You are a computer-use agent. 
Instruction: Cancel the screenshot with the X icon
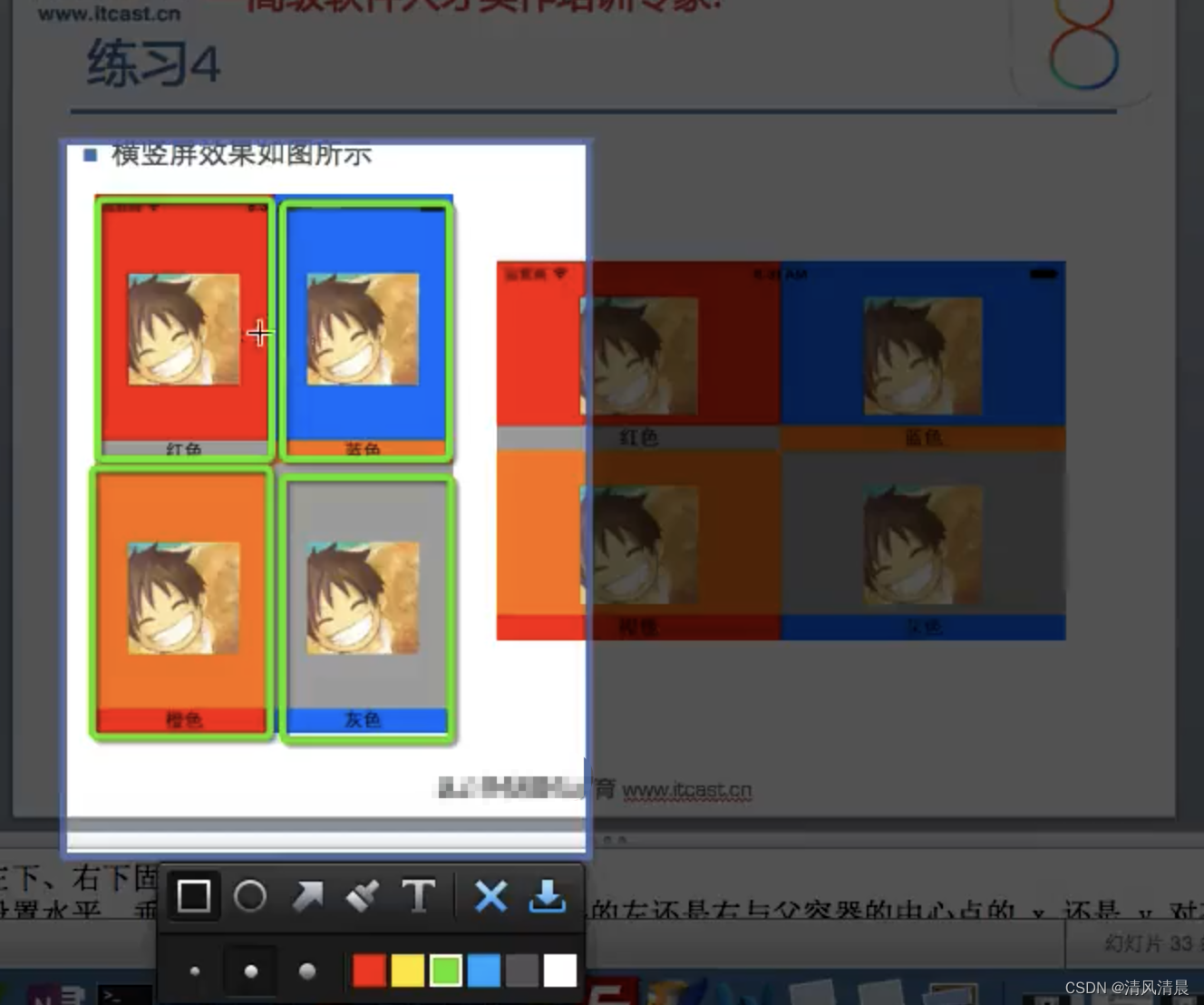click(490, 896)
